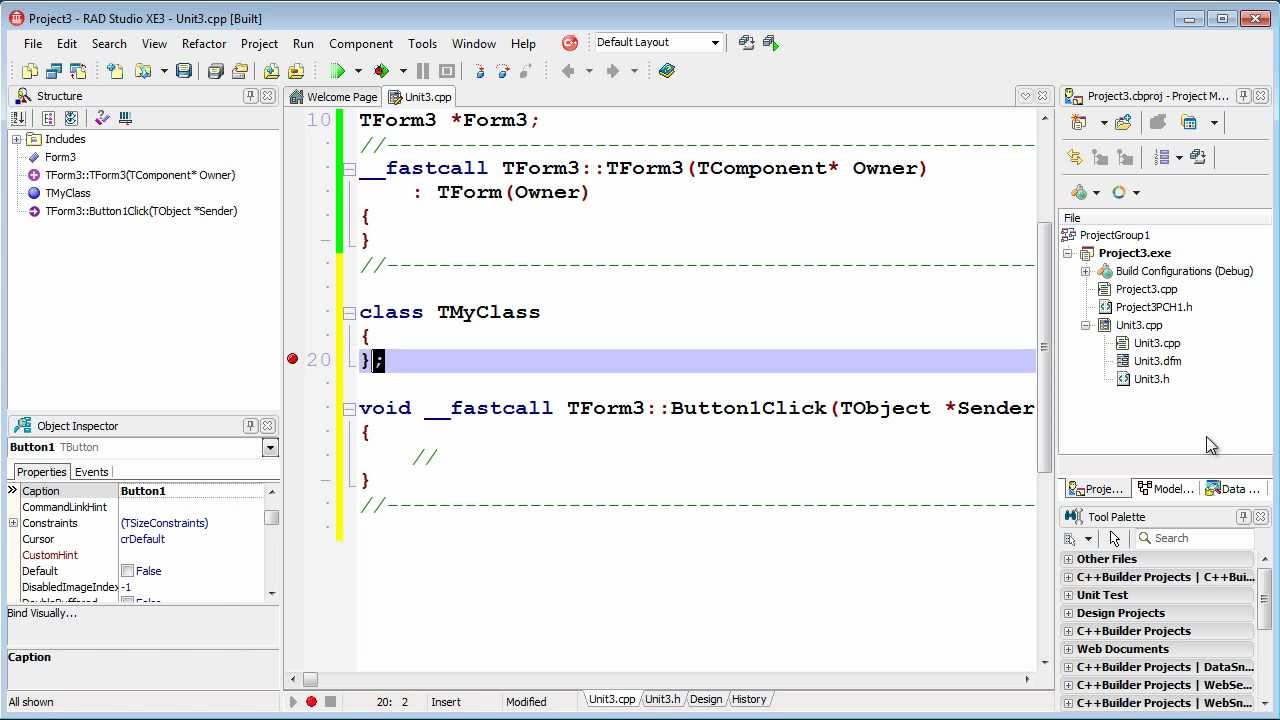The image size is (1280, 720).
Task: Click the Structure toolbar help-wand icon
Action: click(x=102, y=118)
